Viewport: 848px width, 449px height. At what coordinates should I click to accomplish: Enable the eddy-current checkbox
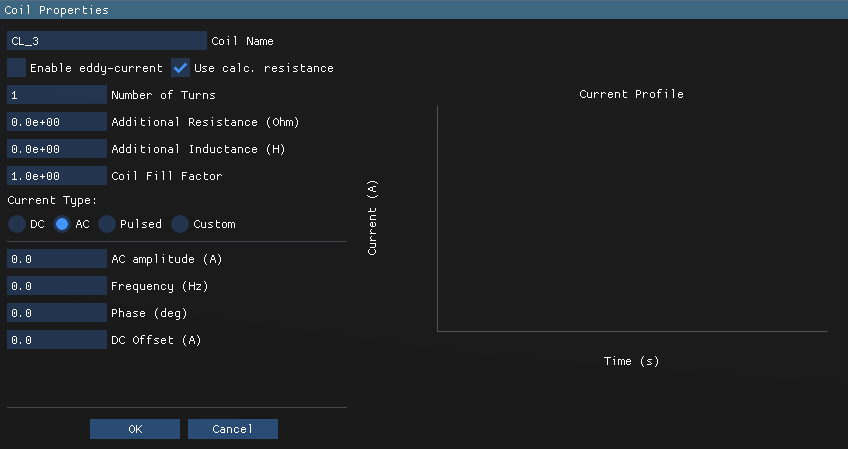click(x=17, y=68)
